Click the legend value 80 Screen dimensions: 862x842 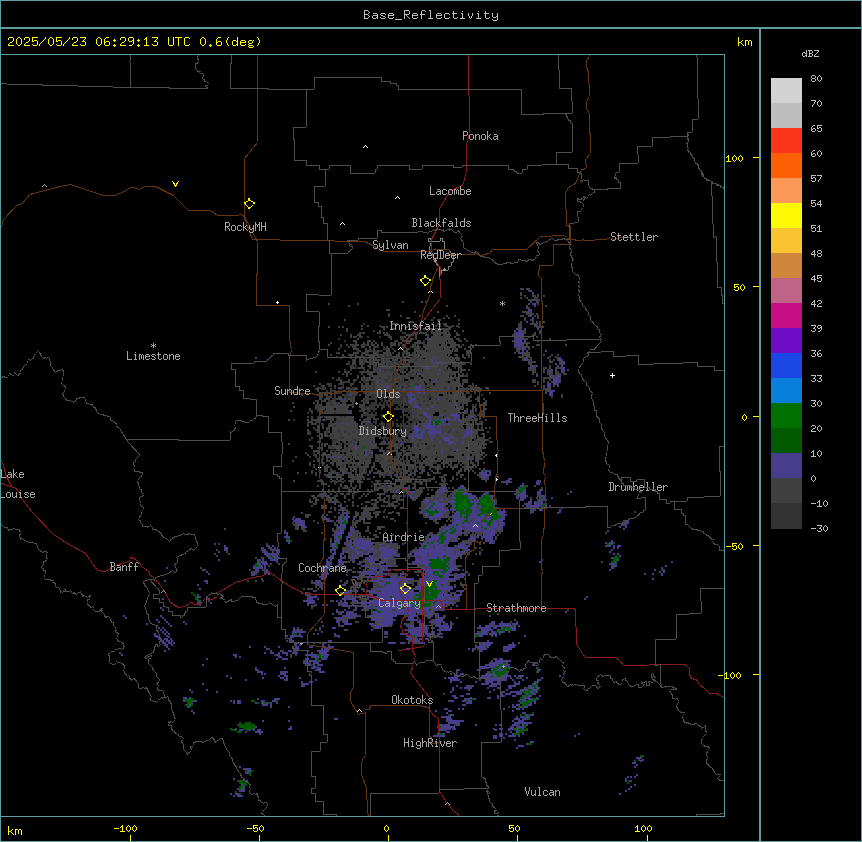click(816, 79)
